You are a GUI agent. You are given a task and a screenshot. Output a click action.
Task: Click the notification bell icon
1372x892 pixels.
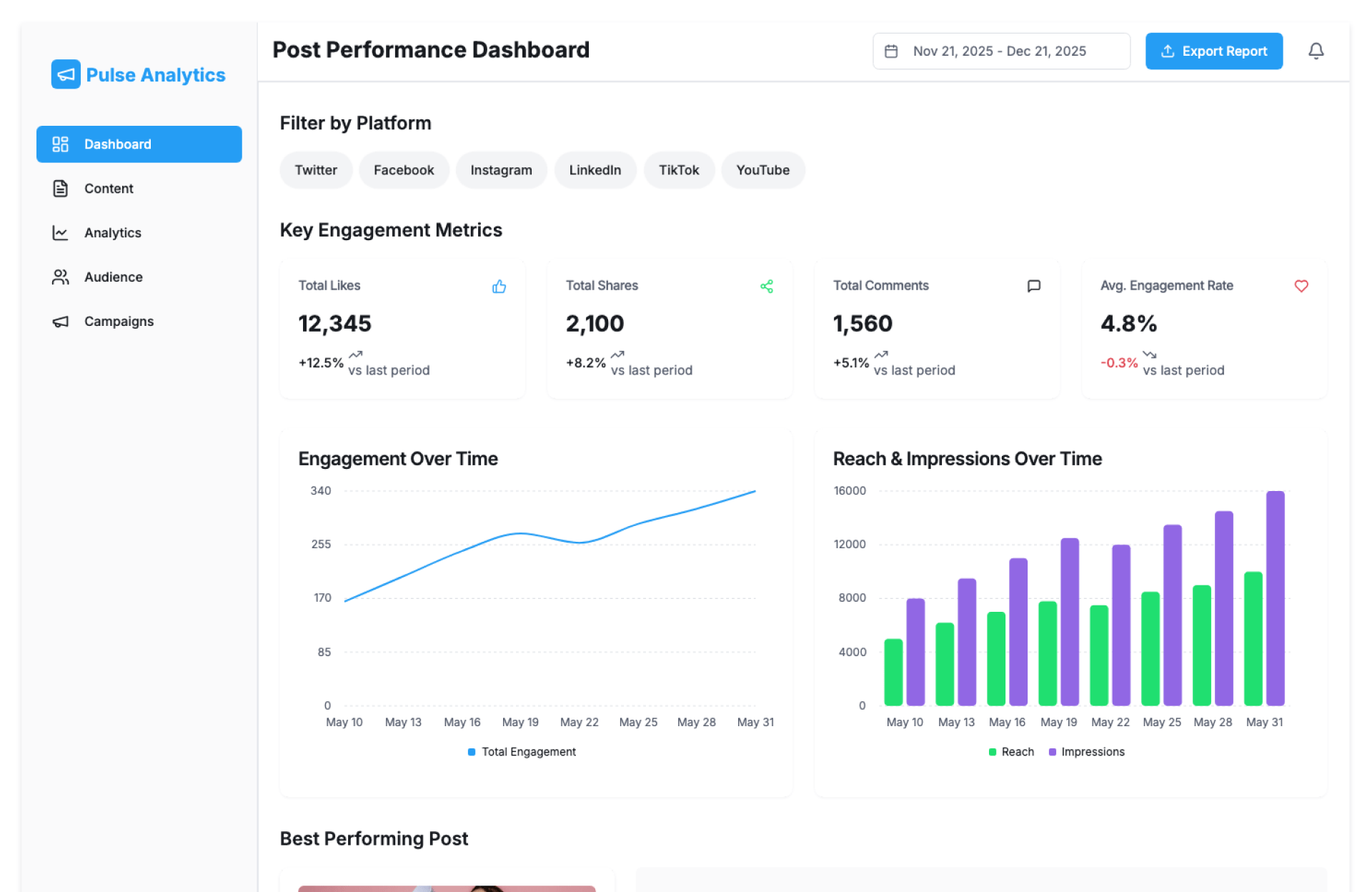1316,51
